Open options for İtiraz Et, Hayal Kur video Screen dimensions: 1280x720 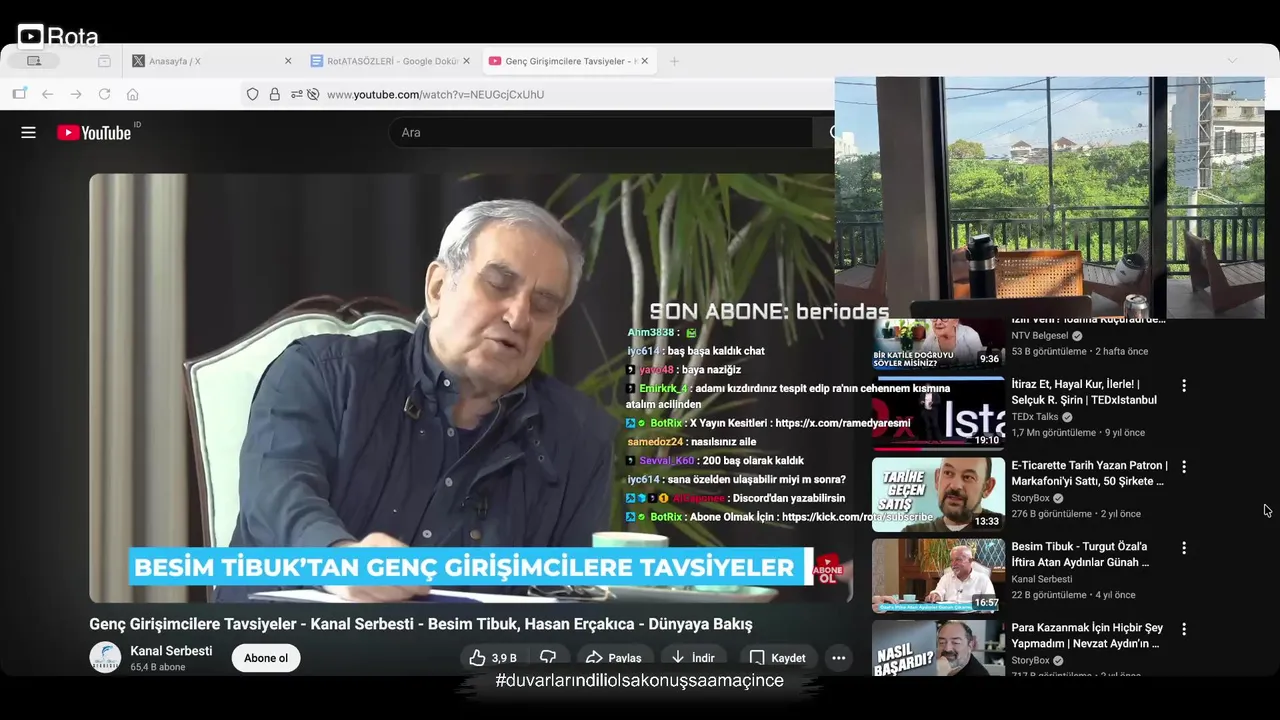[1184, 385]
